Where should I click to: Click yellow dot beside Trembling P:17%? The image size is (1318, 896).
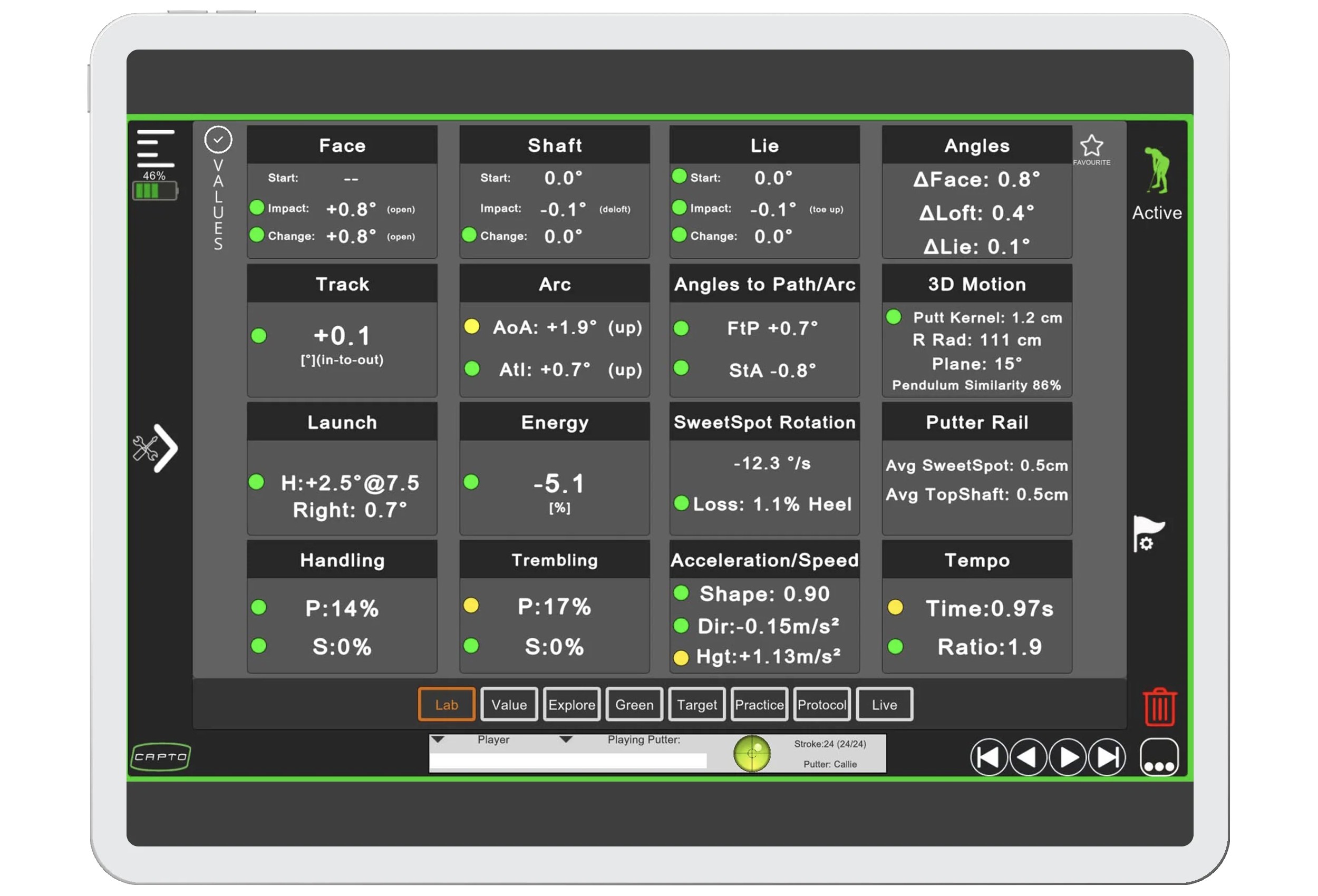coord(471,605)
